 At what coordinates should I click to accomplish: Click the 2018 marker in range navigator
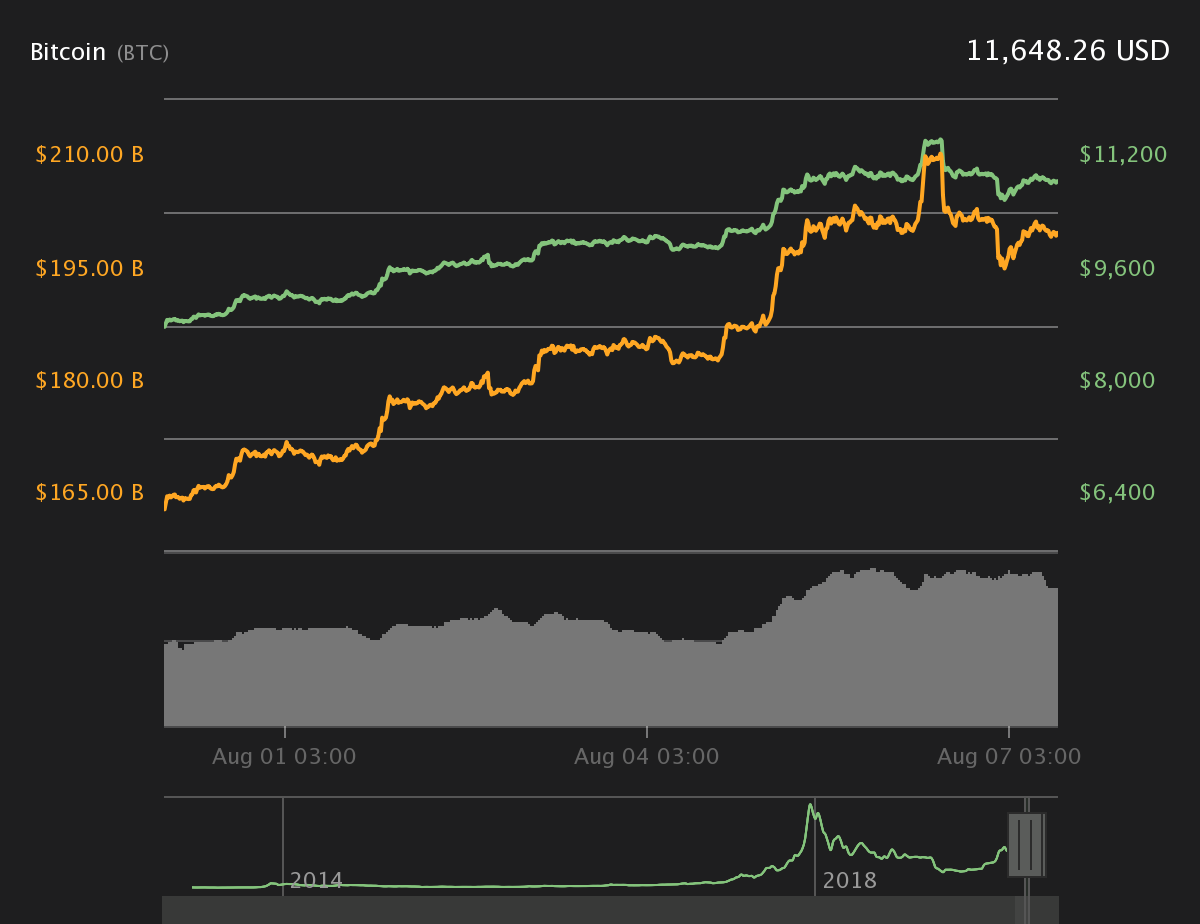click(x=849, y=881)
